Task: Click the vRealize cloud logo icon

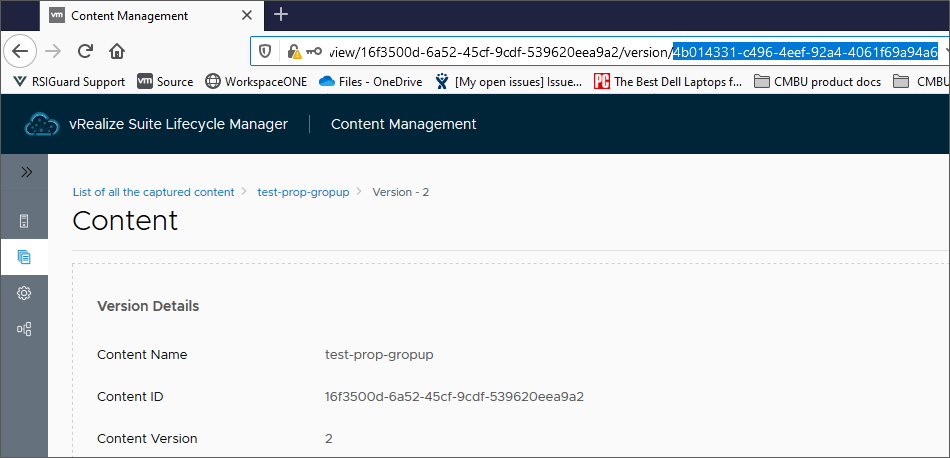Action: [42, 124]
